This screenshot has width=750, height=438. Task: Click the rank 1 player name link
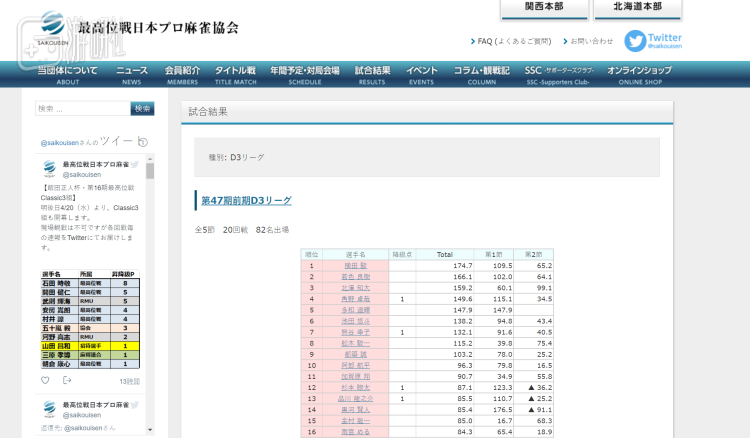(355, 266)
